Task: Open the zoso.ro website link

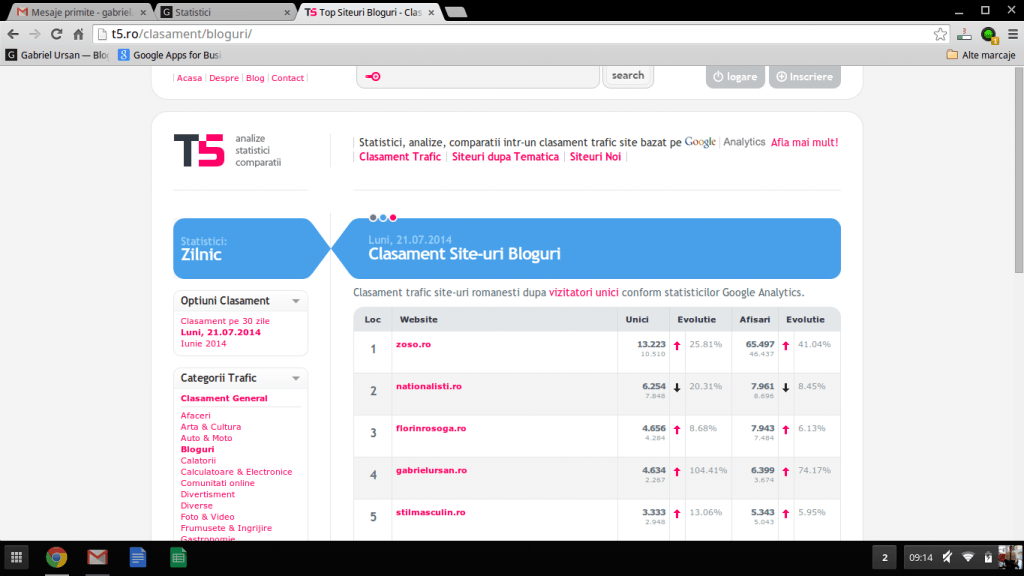Action: pyautogui.click(x=413, y=344)
